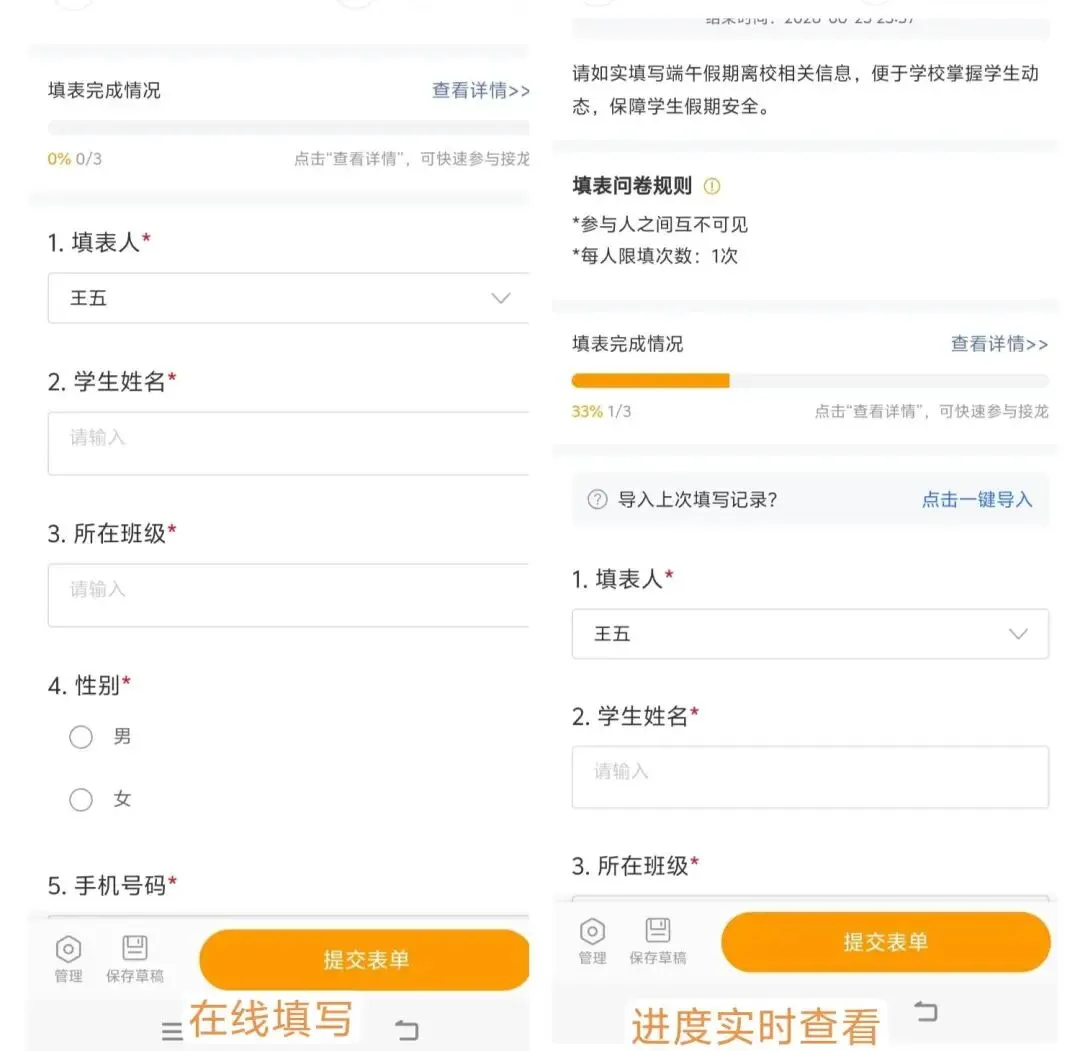The width and height of the screenshot is (1080, 1051).
Task: Open 查看详情>> link in right panel
Action: (x=999, y=344)
